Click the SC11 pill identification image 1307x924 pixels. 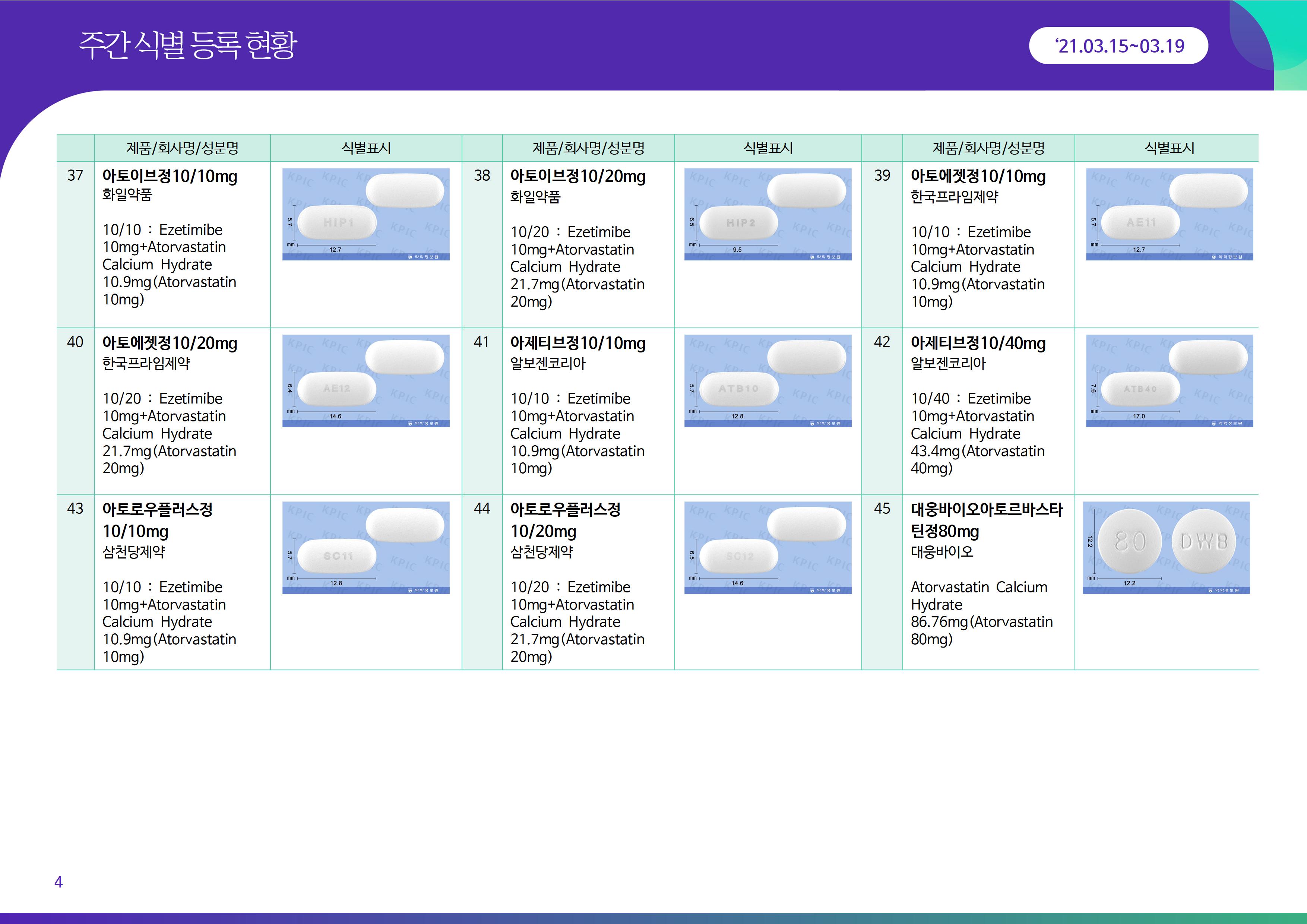(x=365, y=547)
